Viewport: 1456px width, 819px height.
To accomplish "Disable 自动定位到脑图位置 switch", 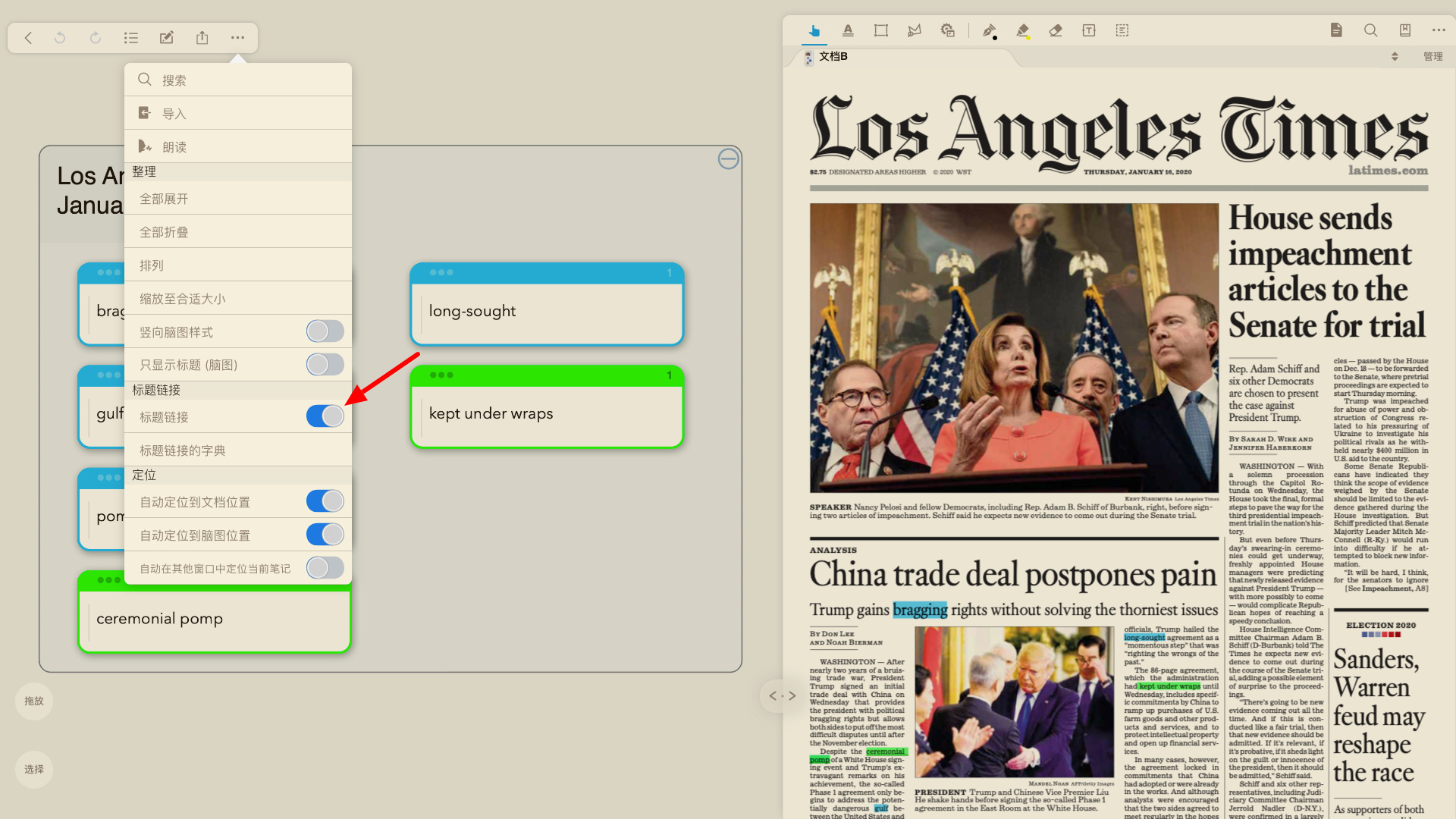I will pos(325,535).
